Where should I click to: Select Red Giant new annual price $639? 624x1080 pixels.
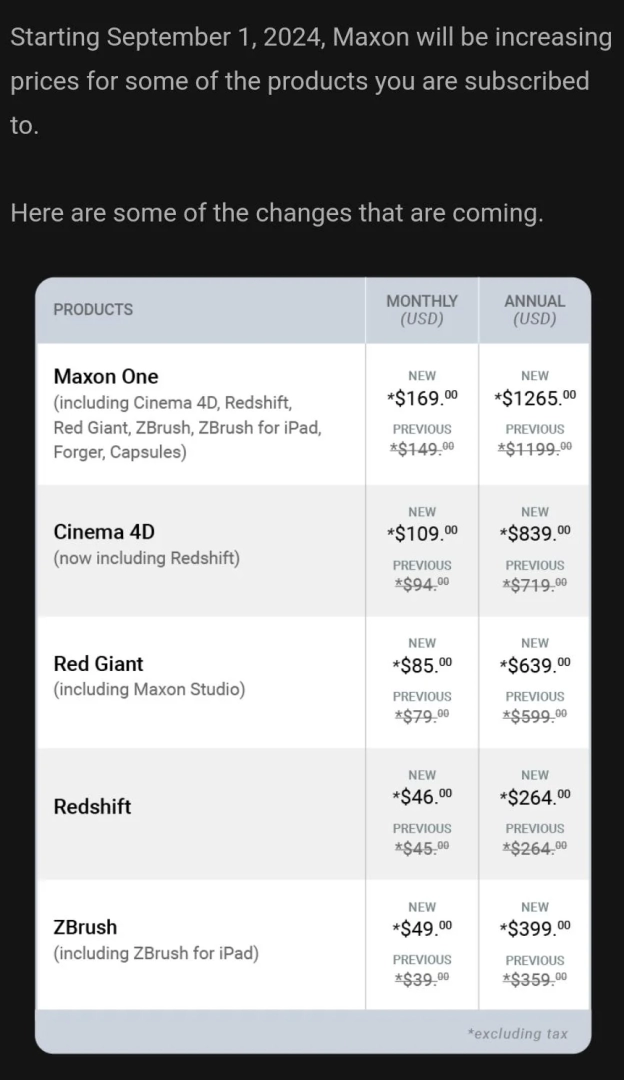534,665
